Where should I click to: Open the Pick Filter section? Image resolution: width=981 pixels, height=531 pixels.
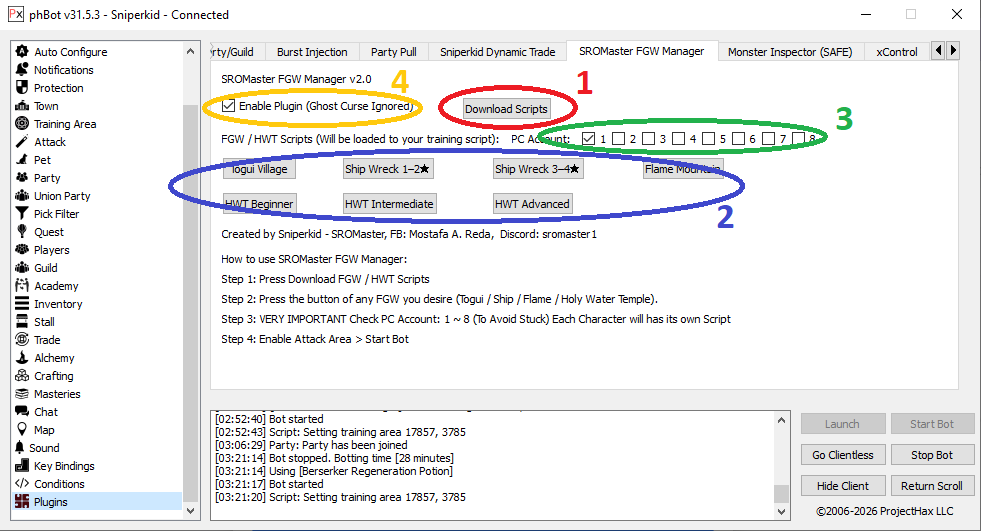tap(56, 214)
